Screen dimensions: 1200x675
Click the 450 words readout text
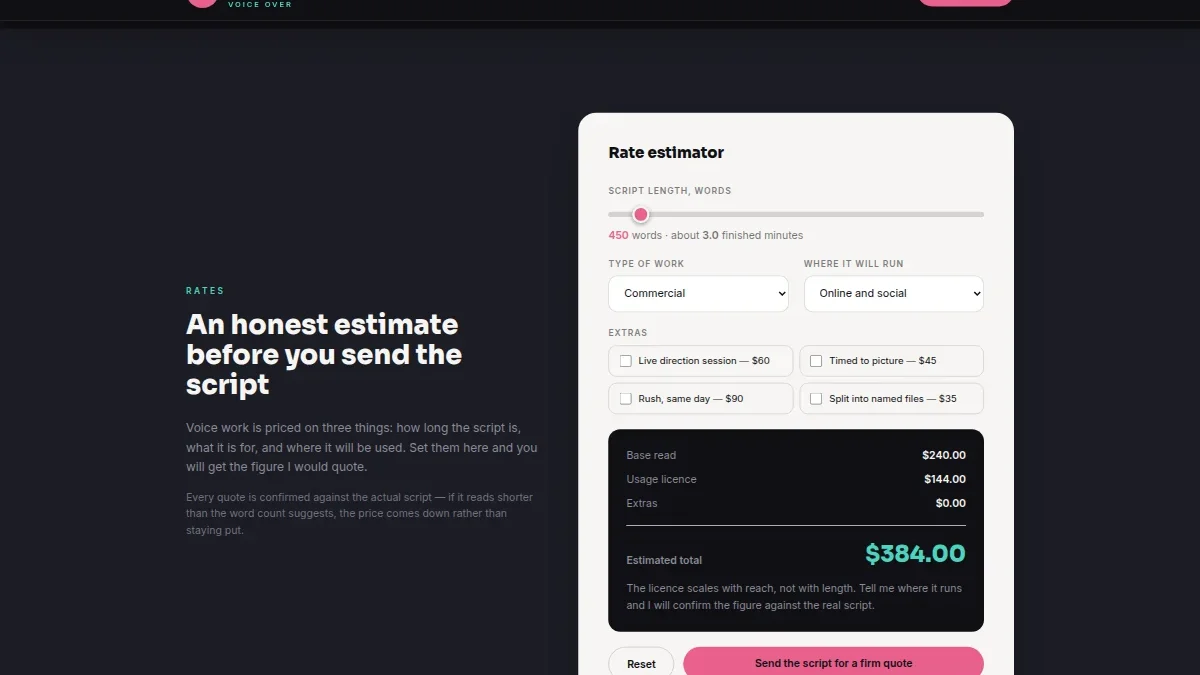pos(705,236)
